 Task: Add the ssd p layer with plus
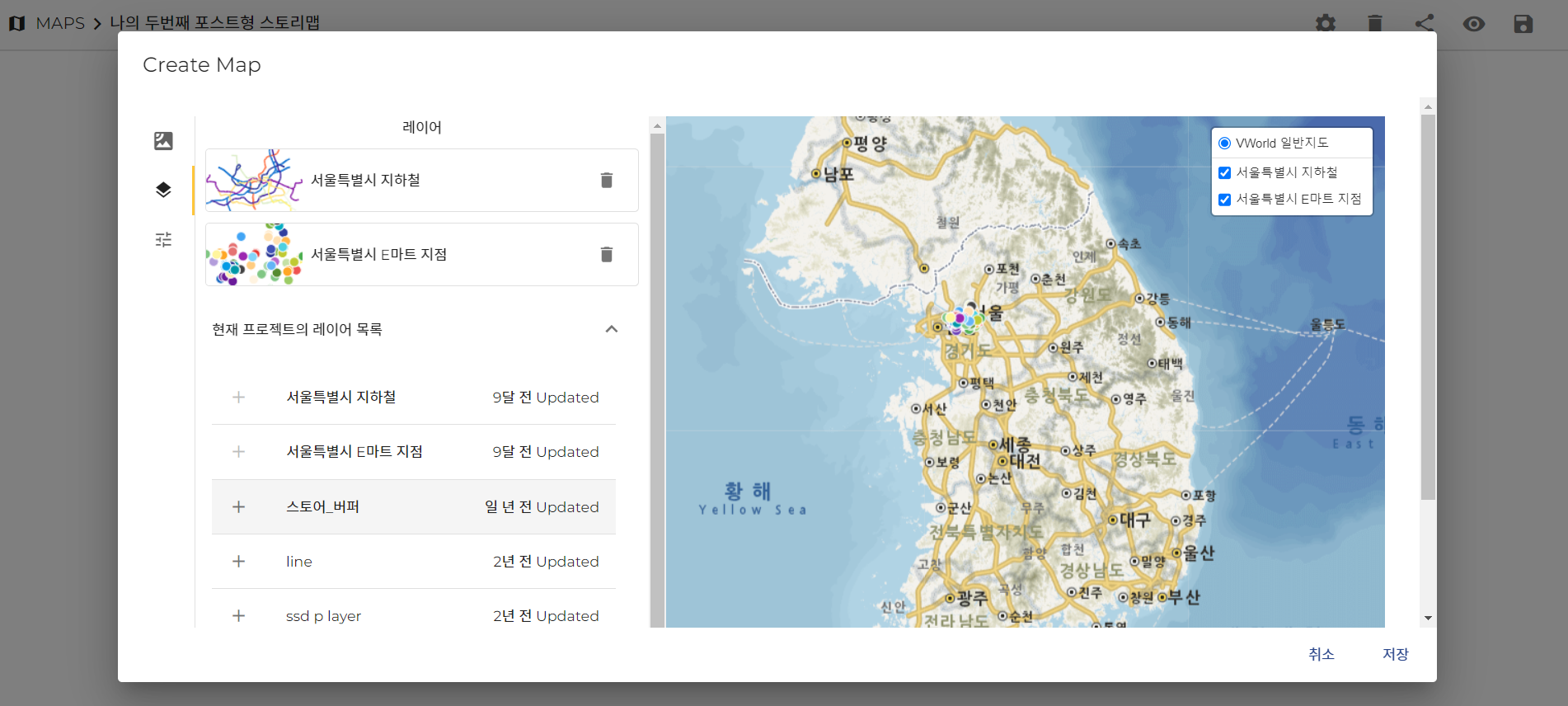tap(238, 616)
